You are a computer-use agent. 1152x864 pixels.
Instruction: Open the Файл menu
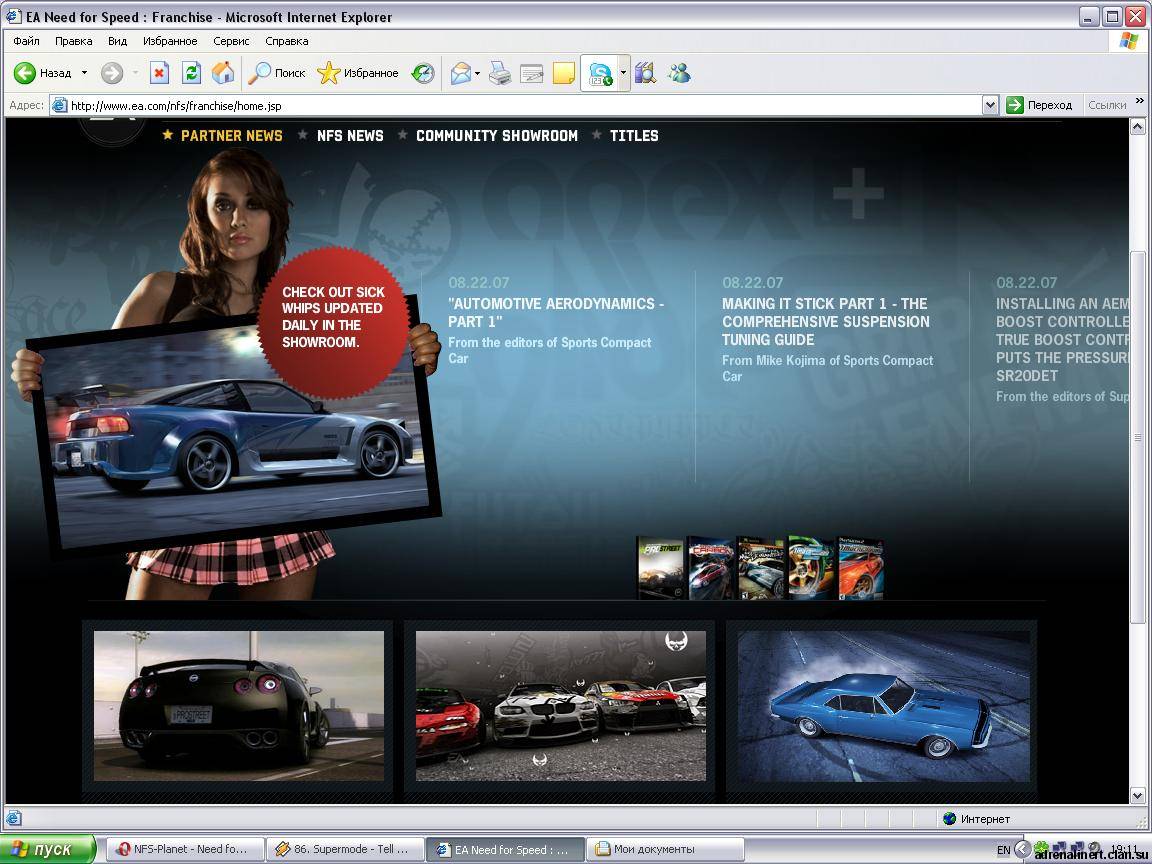pos(26,41)
